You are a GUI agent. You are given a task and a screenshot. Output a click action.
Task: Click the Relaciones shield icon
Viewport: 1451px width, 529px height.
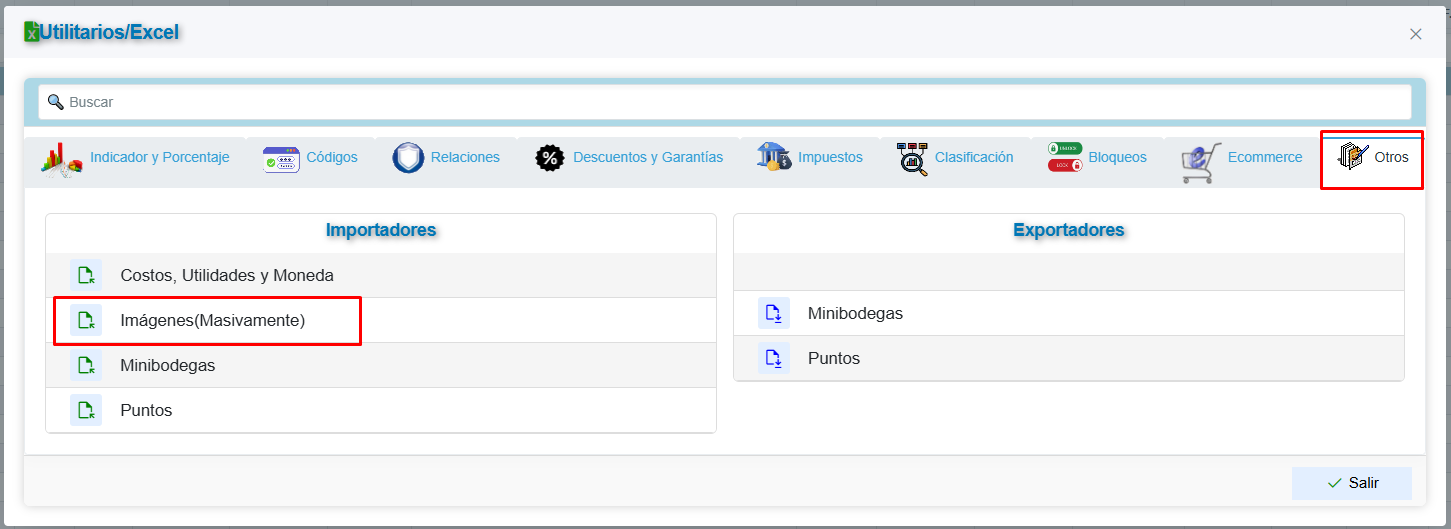coord(407,158)
